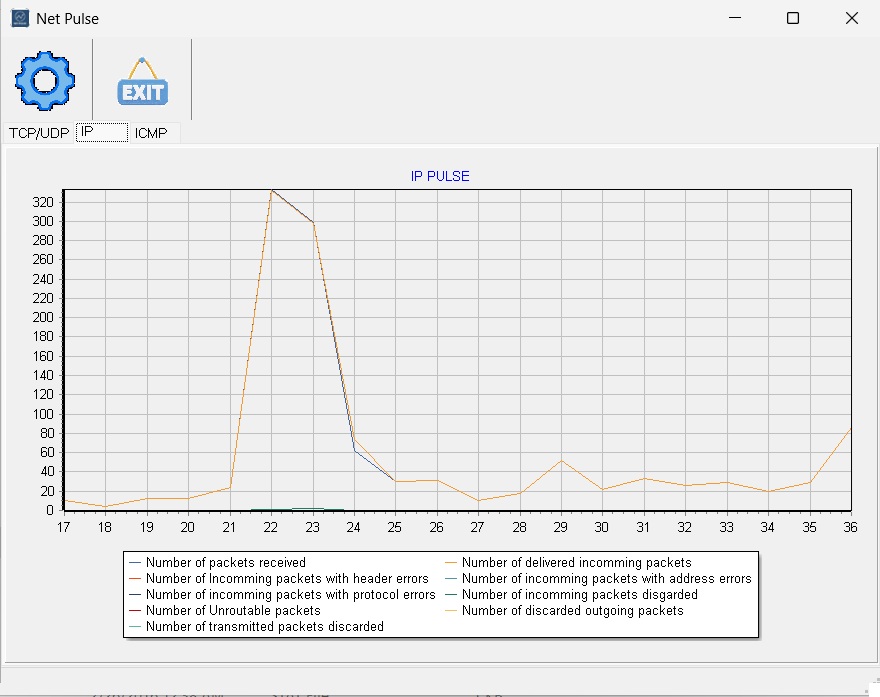Screen dimensions: 880x697
Task: Click the IP PULSE chart title
Action: pos(440,176)
